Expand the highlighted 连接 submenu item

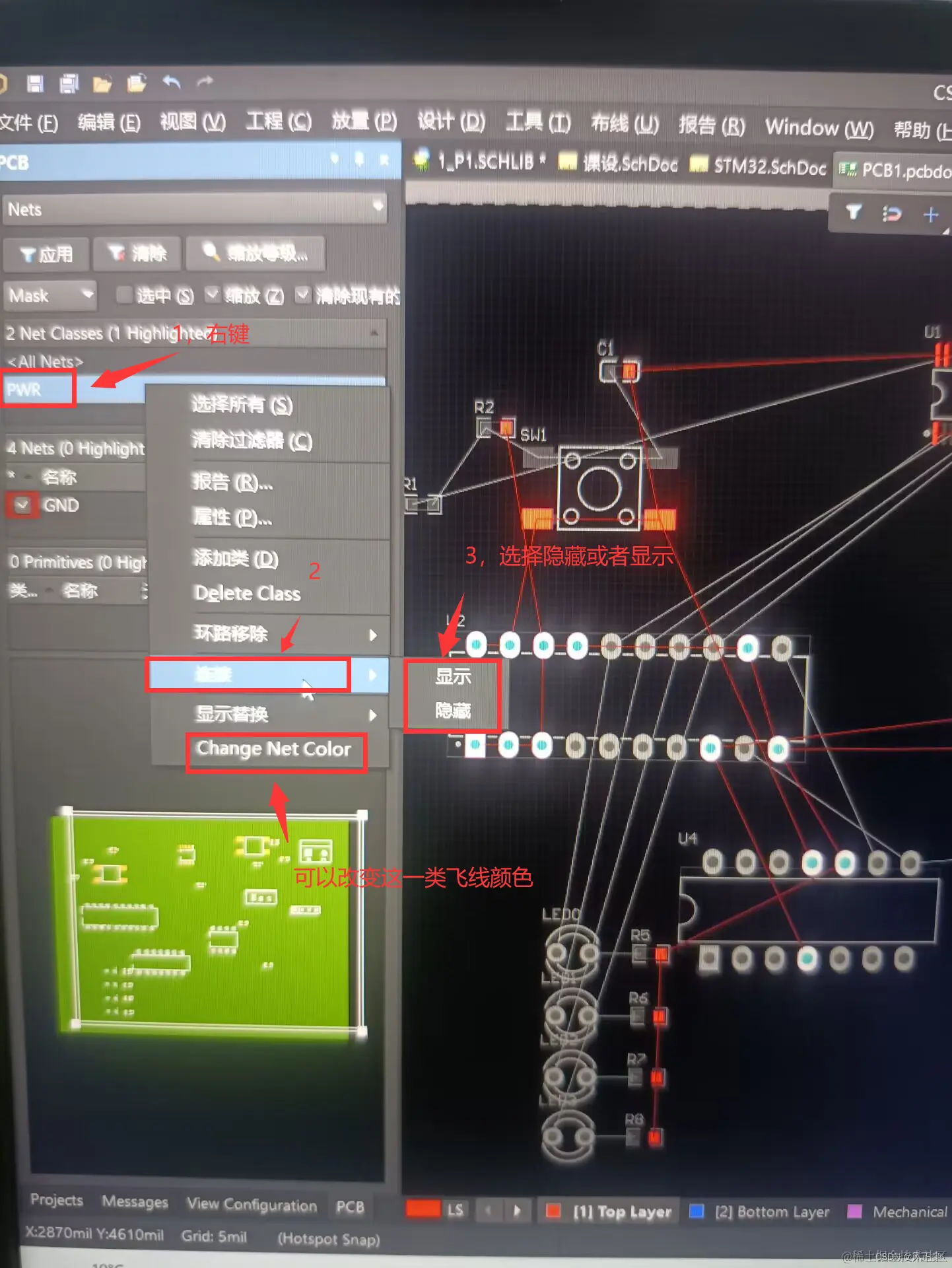click(269, 674)
